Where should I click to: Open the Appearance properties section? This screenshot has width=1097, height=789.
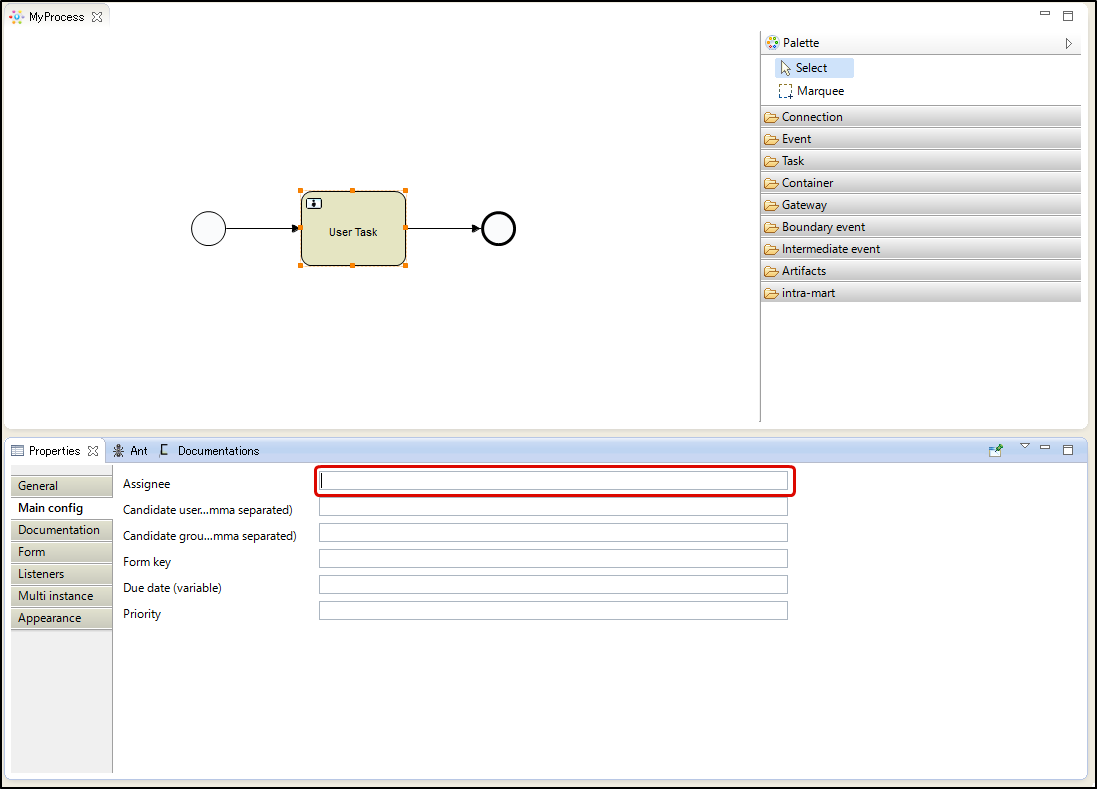click(62, 618)
